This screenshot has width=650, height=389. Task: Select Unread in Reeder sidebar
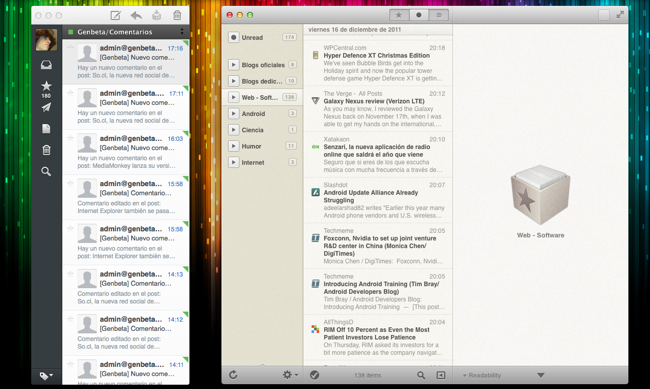pos(262,37)
